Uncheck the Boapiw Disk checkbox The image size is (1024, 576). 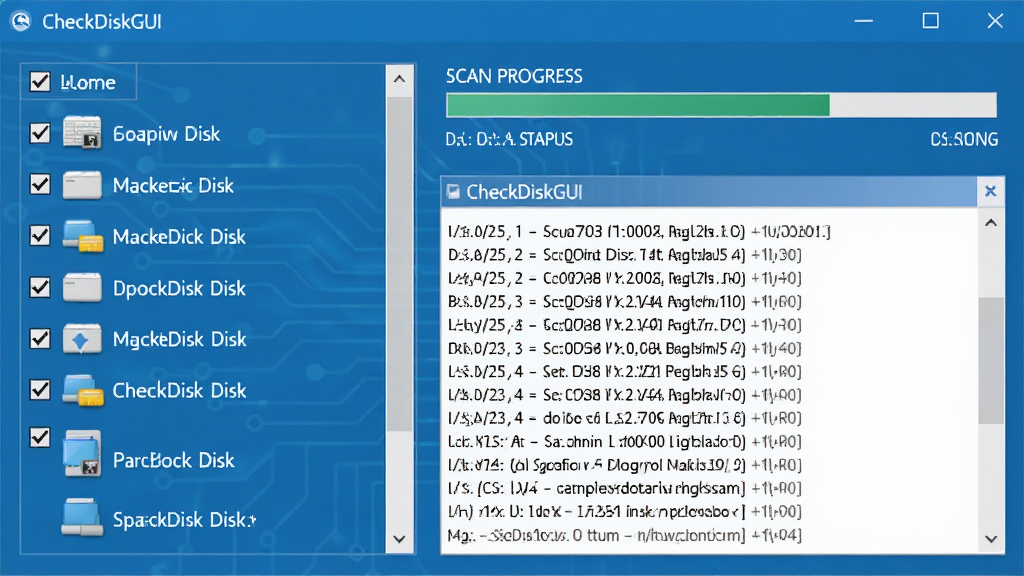[40, 133]
